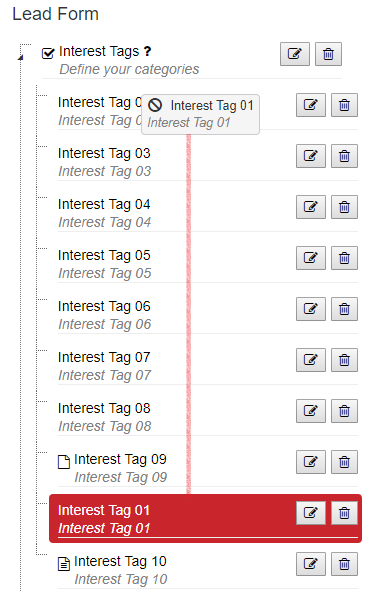Select the Interest Tag 10 page icon

[64, 564]
